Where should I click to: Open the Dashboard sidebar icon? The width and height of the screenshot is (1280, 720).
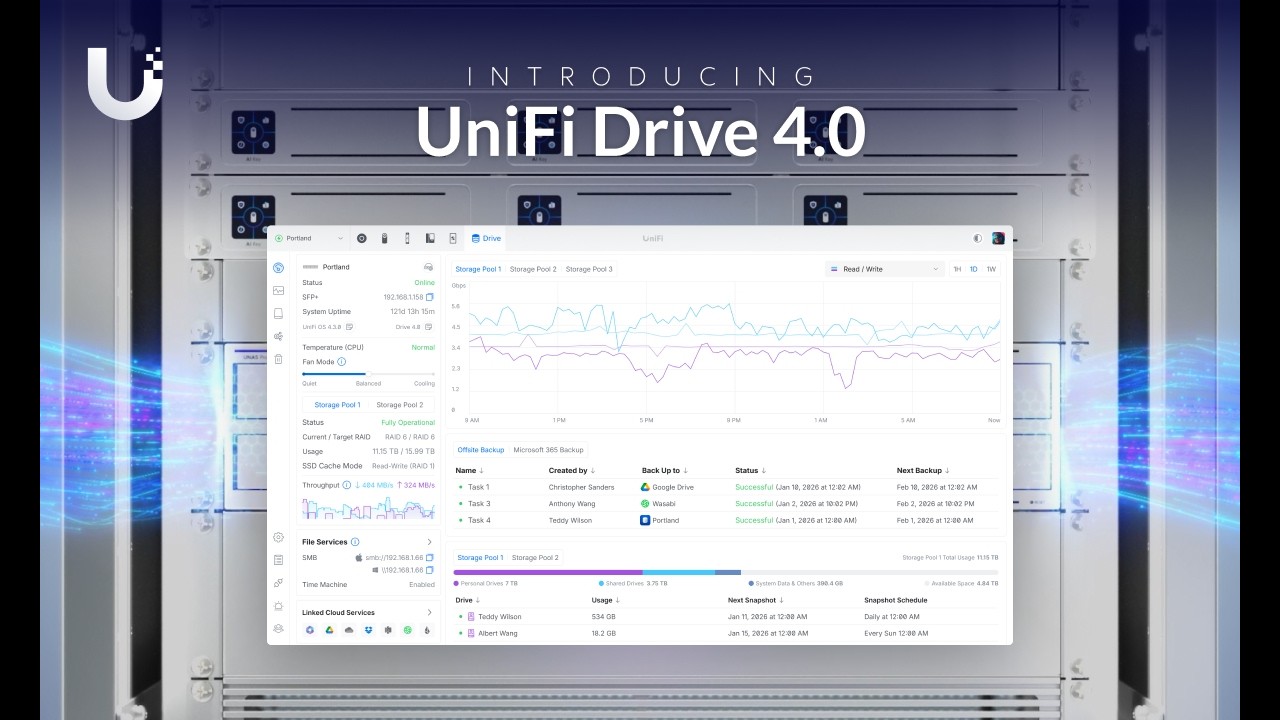tap(278, 267)
